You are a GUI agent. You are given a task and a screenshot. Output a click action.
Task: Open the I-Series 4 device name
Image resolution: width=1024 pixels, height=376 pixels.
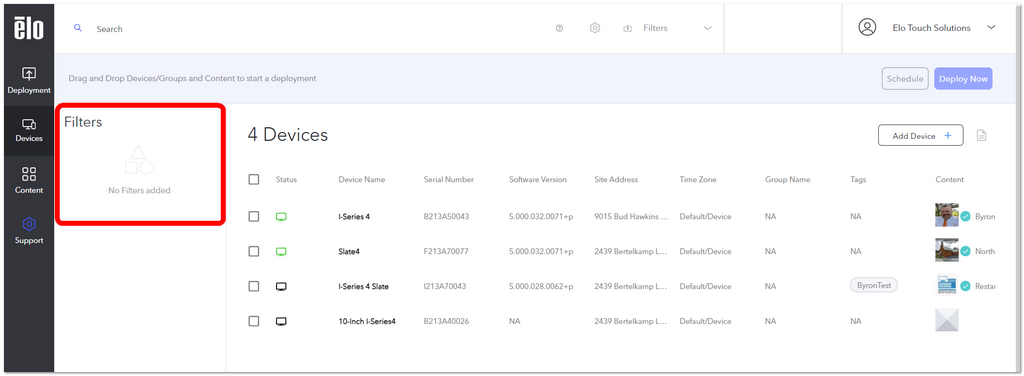point(355,216)
